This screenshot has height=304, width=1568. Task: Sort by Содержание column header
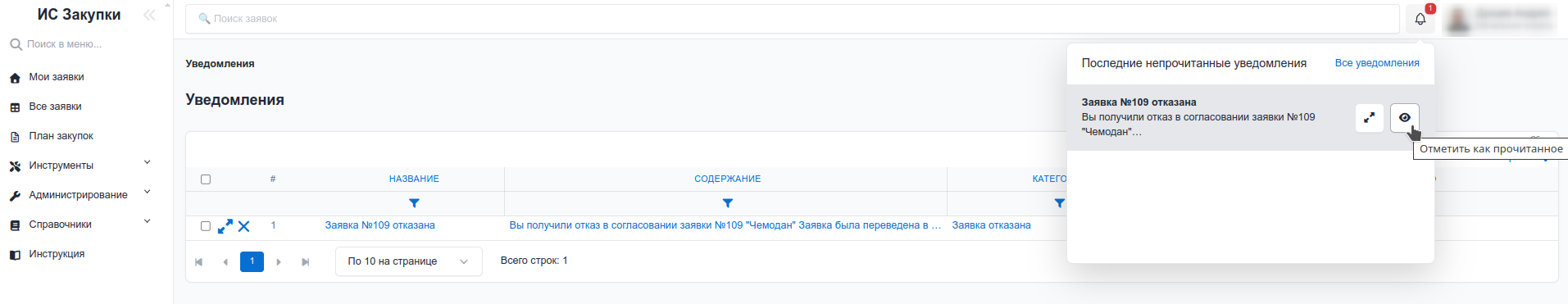point(728,179)
